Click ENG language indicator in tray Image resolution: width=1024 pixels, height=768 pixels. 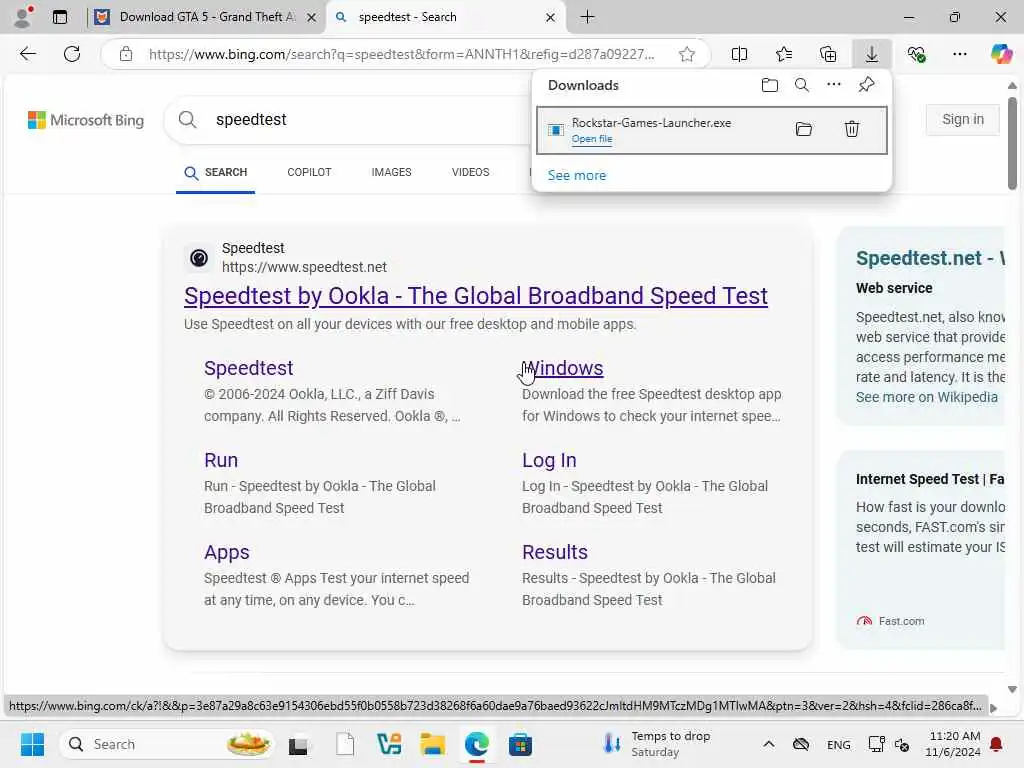pos(839,744)
